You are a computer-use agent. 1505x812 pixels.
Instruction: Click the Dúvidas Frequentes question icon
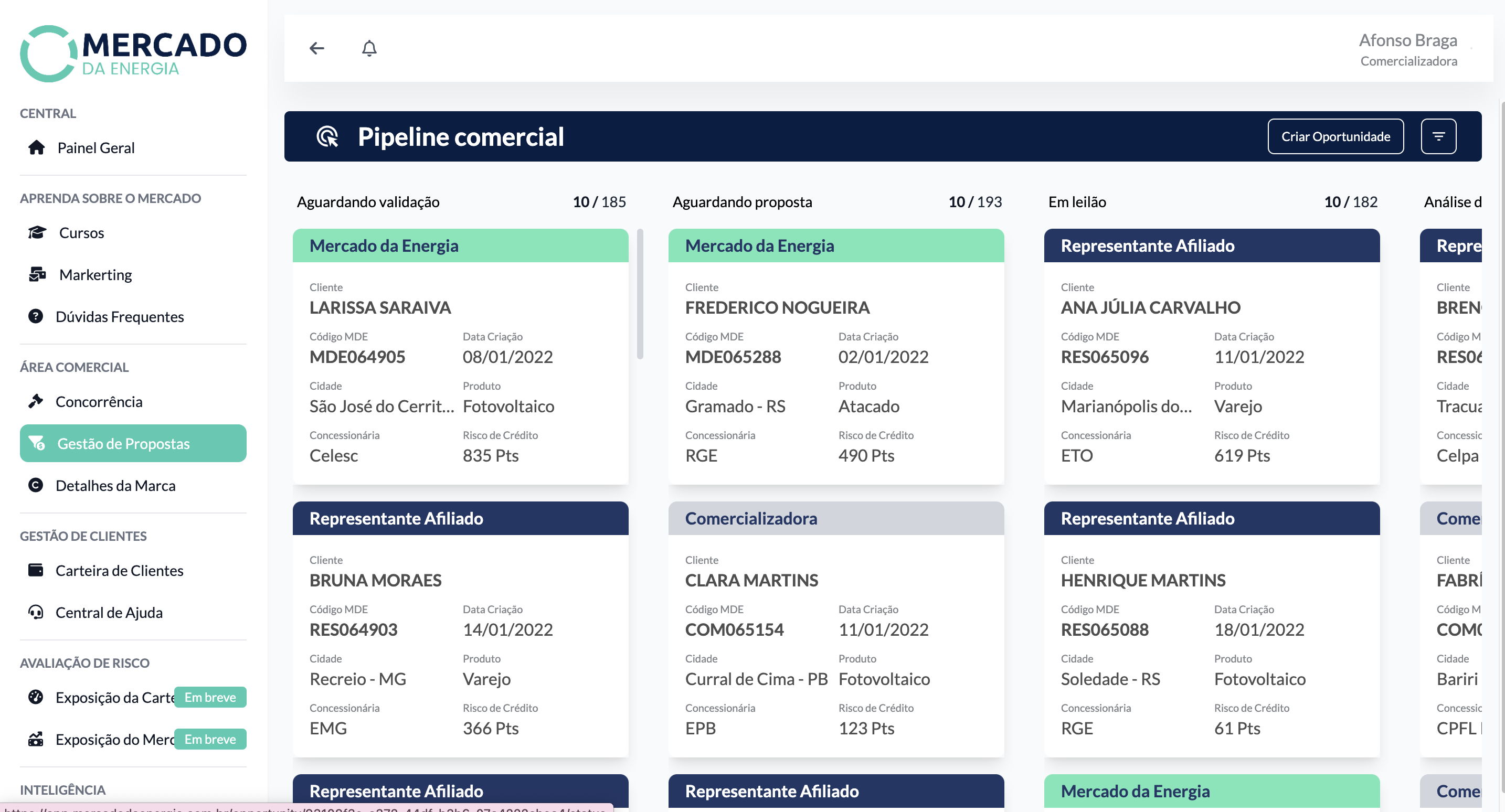tap(36, 317)
